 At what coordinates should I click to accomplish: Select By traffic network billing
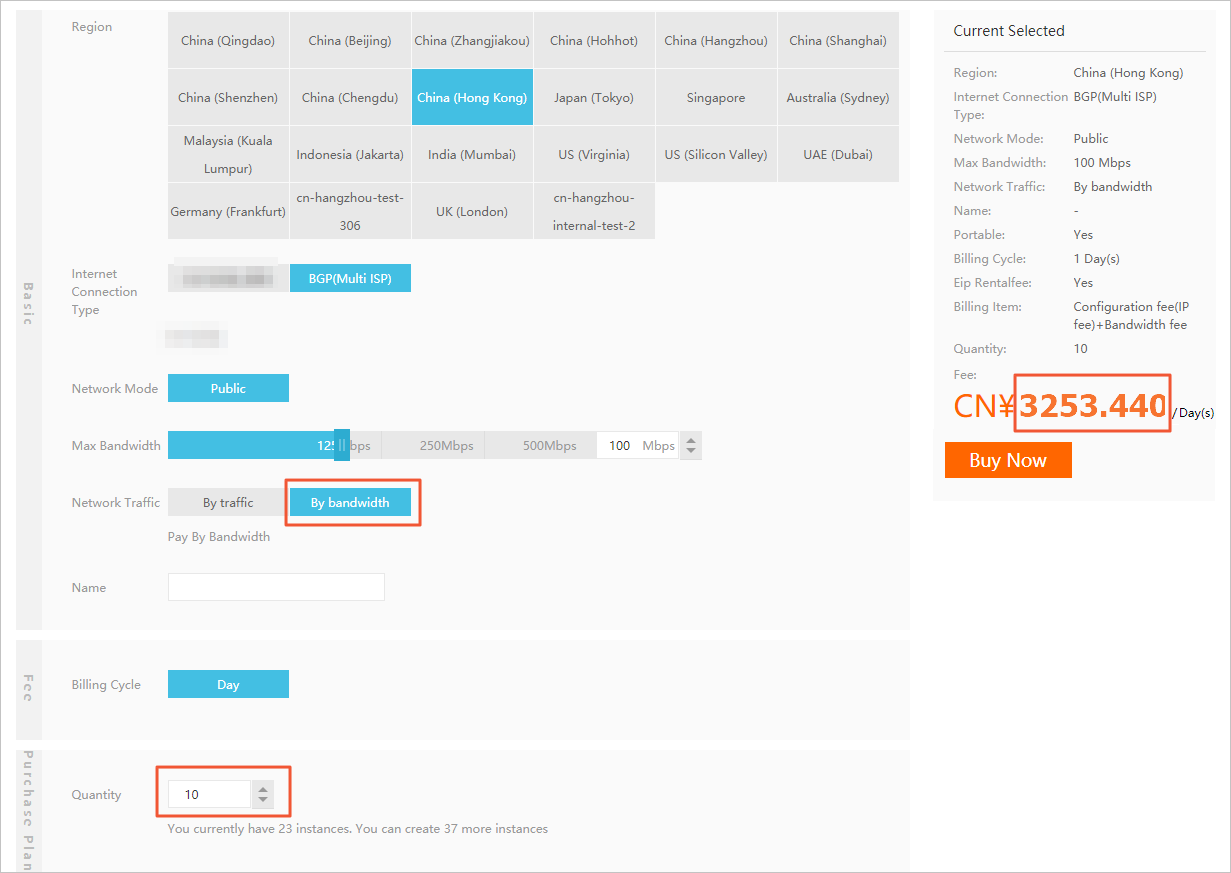coord(228,503)
